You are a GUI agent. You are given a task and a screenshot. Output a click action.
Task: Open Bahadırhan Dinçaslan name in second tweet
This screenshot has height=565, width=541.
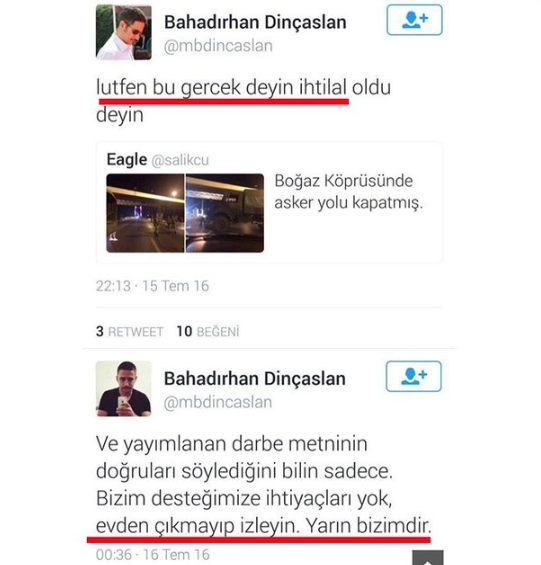click(255, 379)
